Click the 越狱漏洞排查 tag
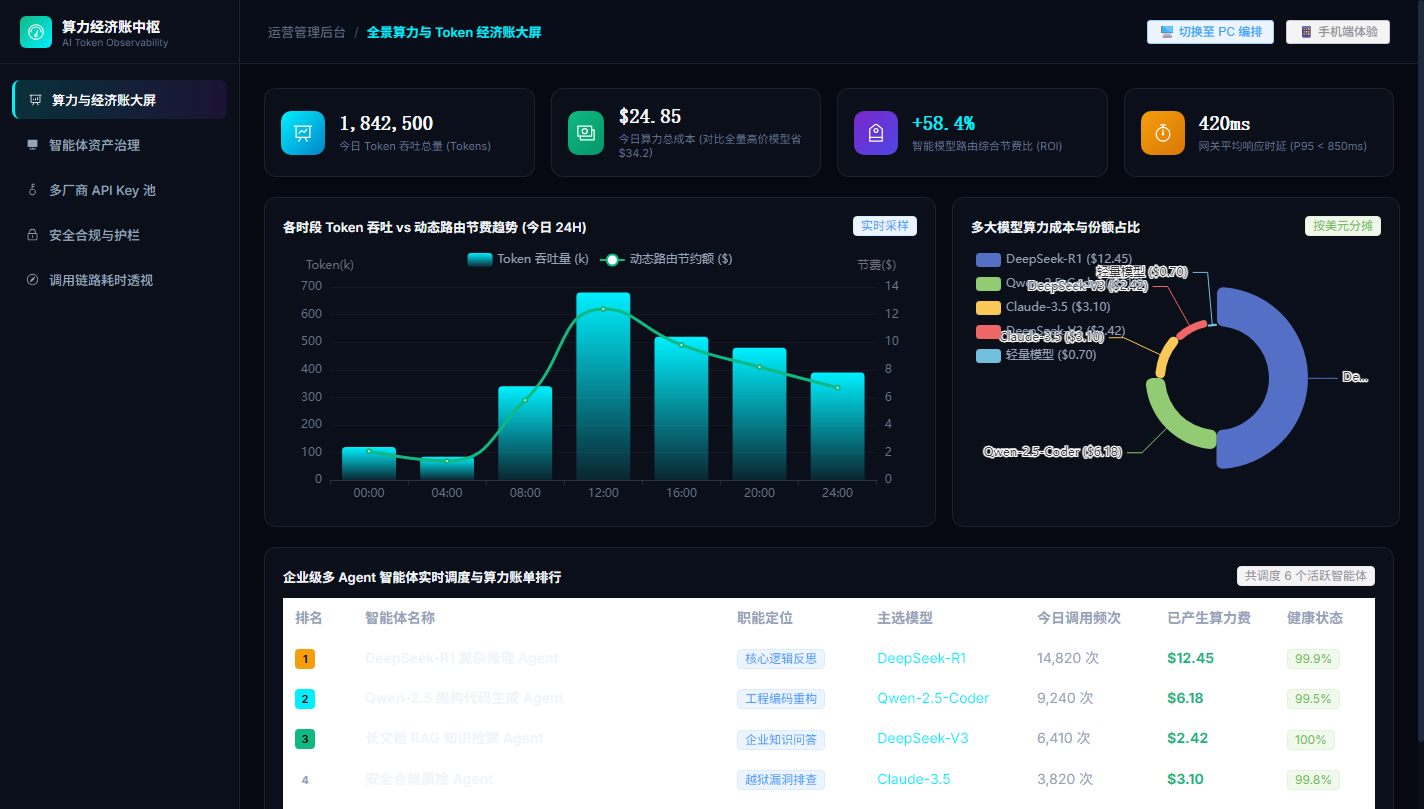1424x809 pixels. point(781,779)
